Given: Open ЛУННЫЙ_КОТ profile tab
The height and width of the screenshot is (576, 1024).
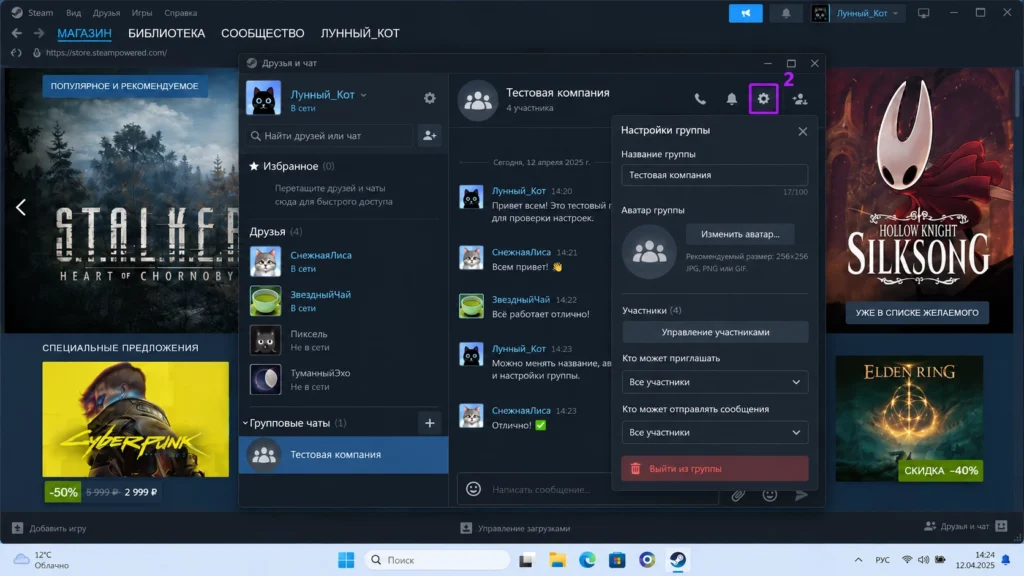Looking at the screenshot, I should pyautogui.click(x=360, y=33).
